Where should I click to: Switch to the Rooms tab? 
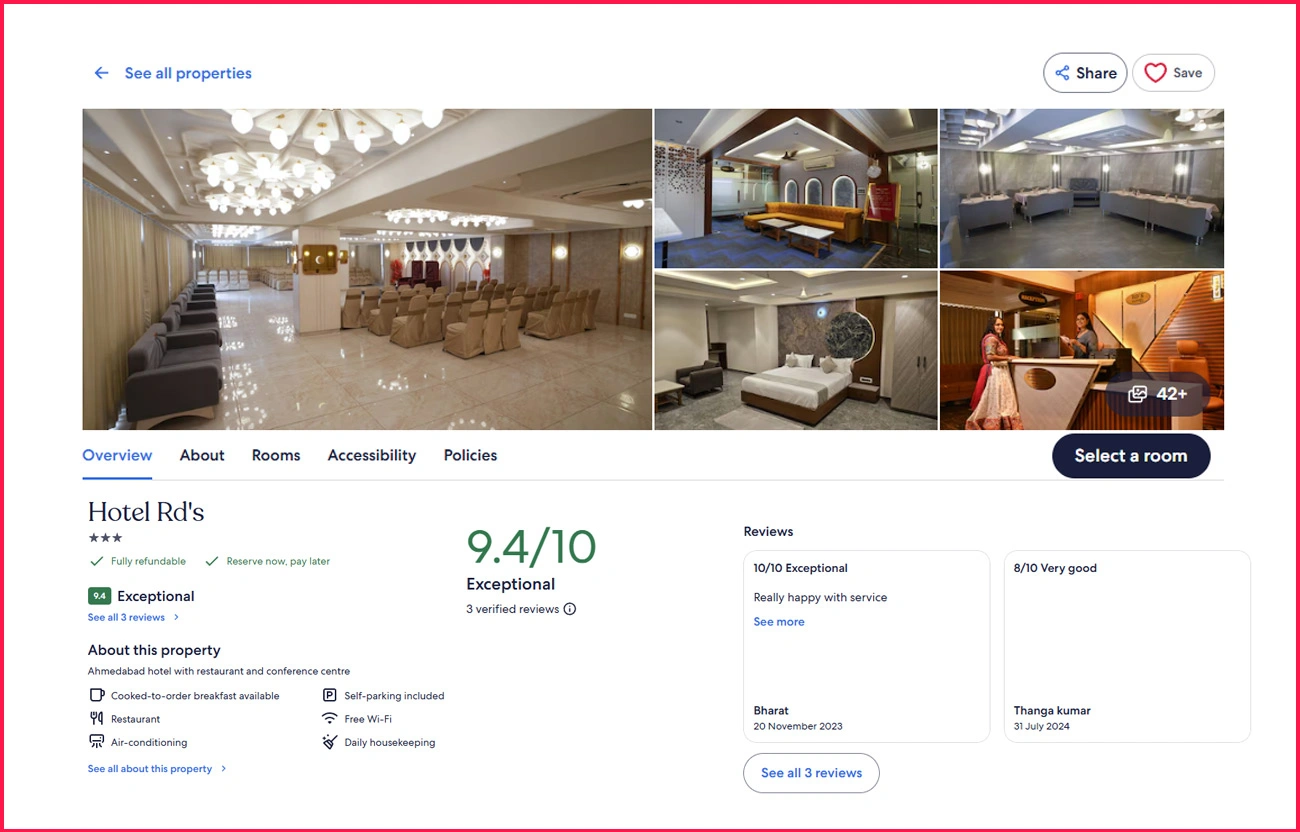pos(276,455)
